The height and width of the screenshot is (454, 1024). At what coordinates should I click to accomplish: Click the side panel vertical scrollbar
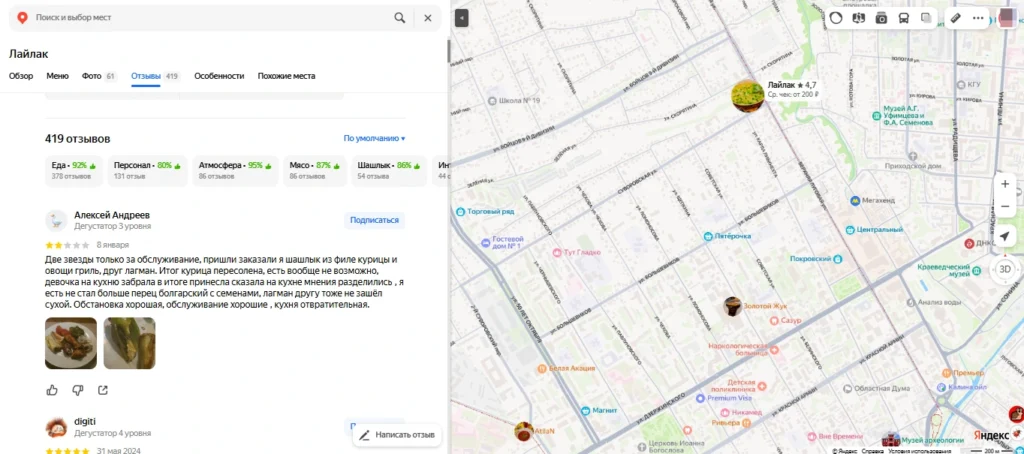[x=448, y=51]
